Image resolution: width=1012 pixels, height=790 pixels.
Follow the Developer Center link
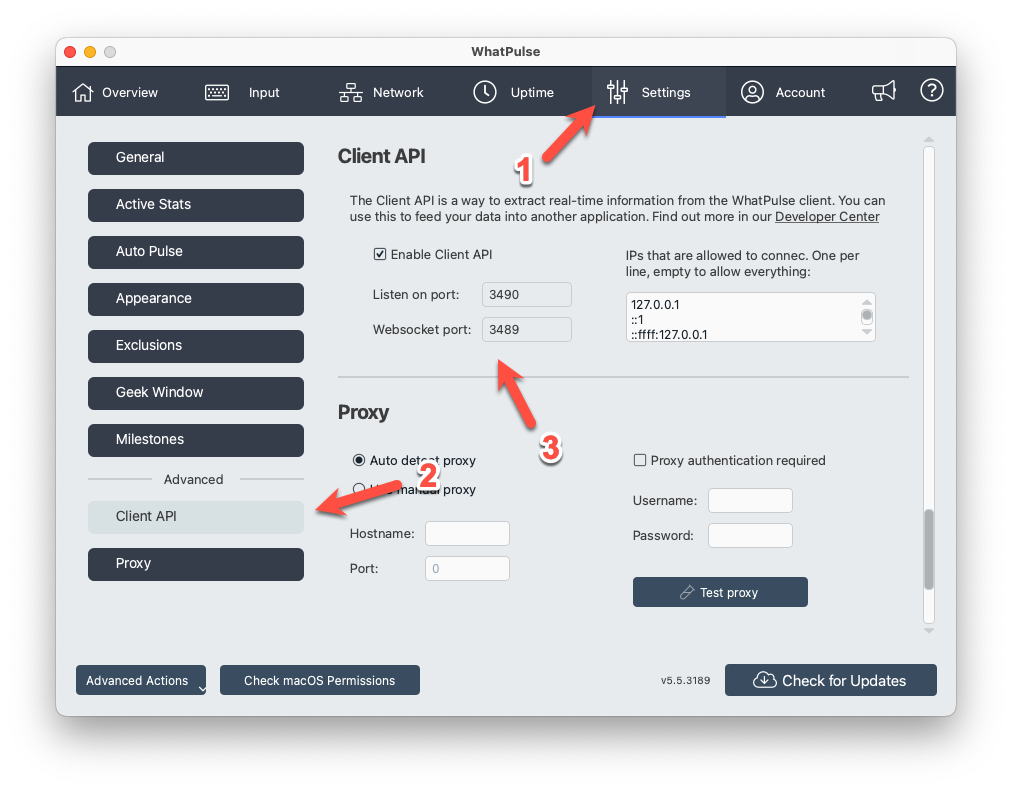point(827,217)
